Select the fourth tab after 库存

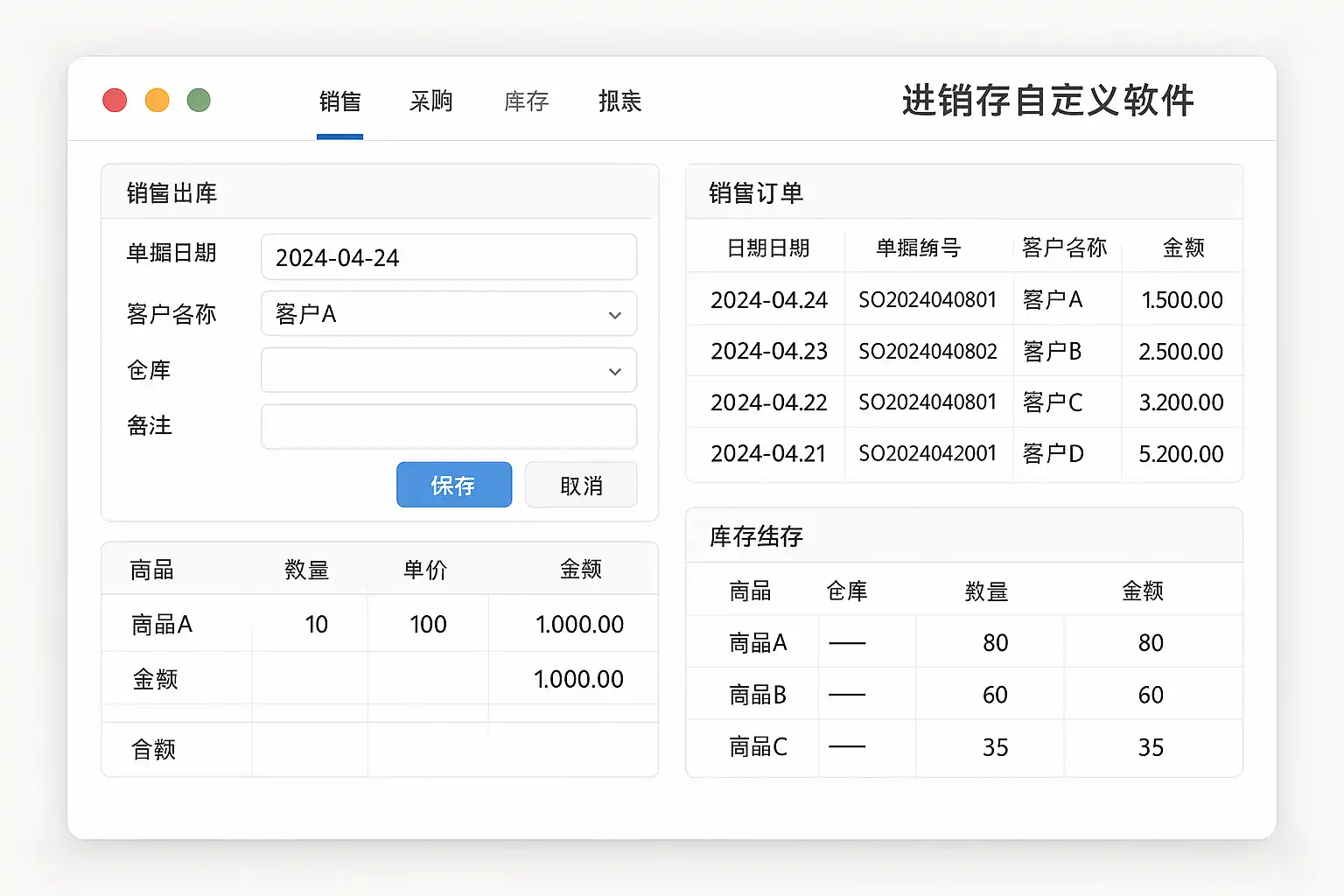tap(619, 101)
